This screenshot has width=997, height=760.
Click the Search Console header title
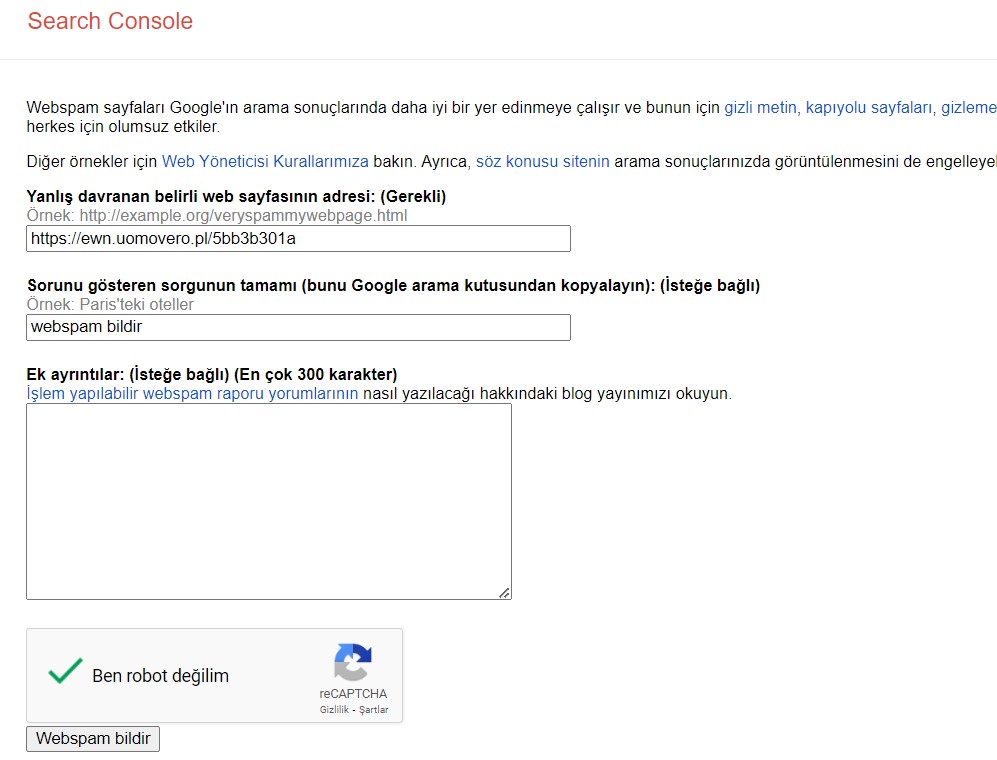[110, 21]
